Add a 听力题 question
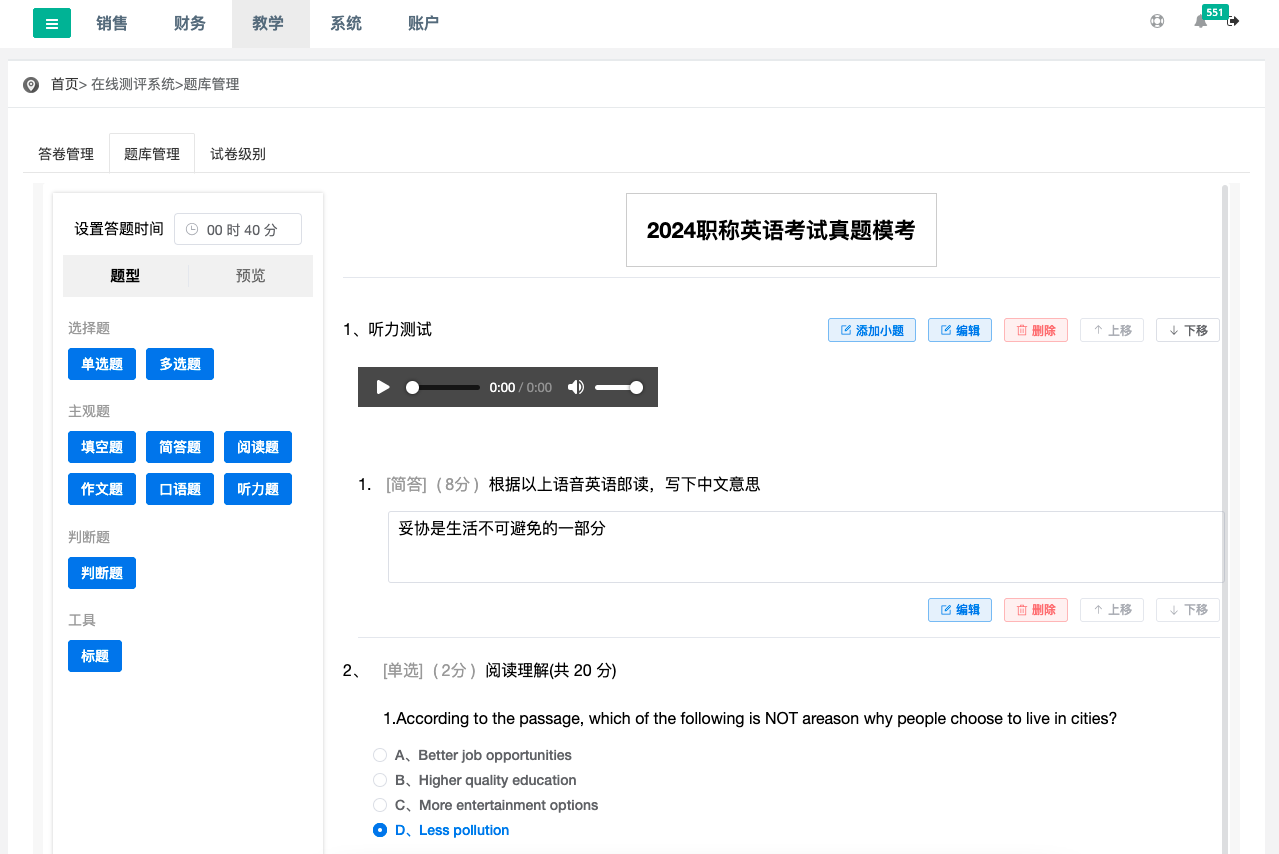 coord(258,489)
